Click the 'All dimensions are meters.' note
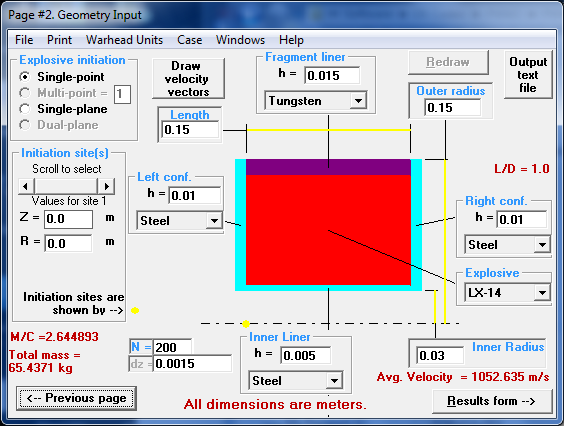This screenshot has height=426, width=564. (275, 405)
